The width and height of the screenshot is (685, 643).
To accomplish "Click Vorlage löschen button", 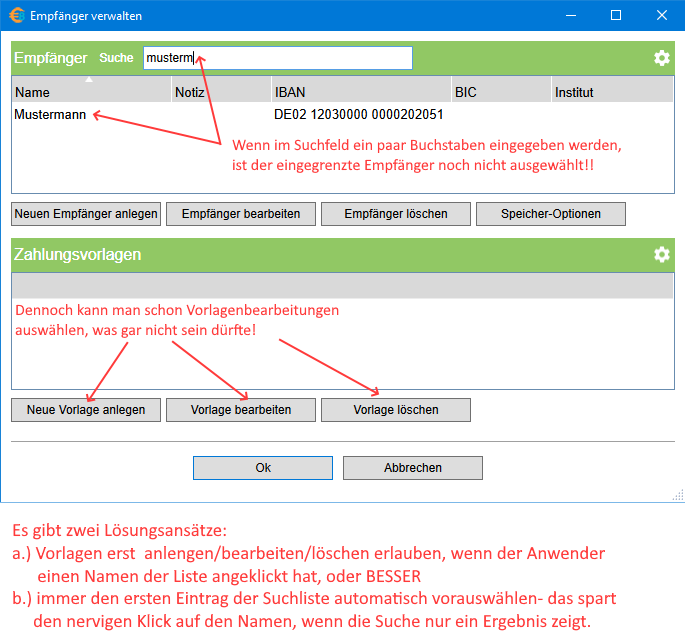I will point(396,410).
